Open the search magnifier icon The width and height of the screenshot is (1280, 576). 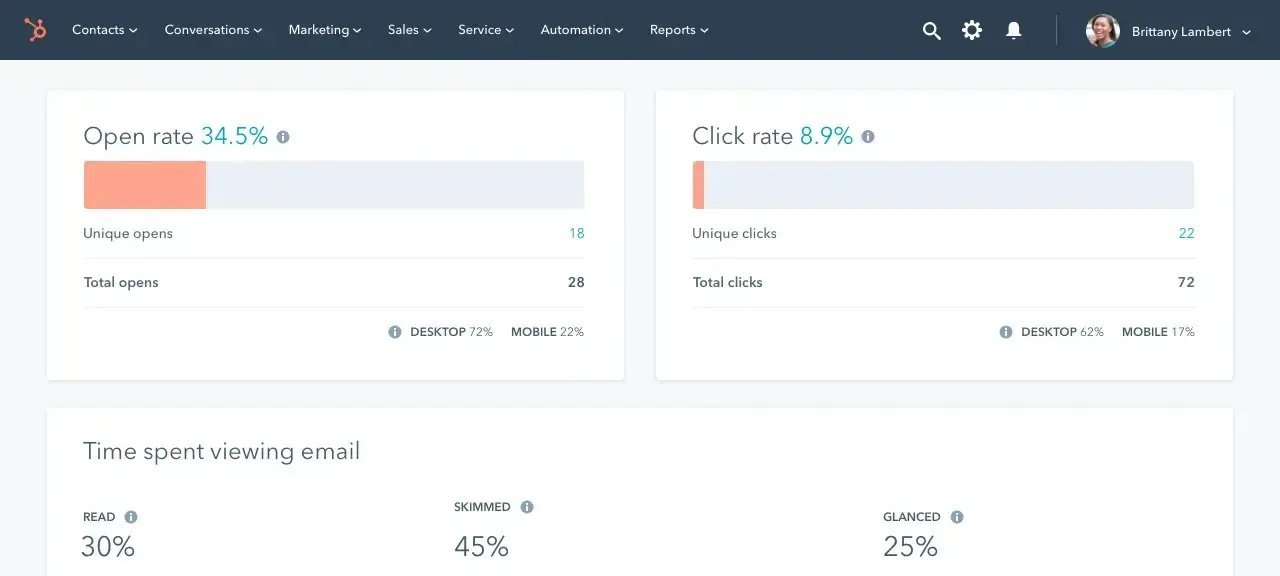pos(931,31)
